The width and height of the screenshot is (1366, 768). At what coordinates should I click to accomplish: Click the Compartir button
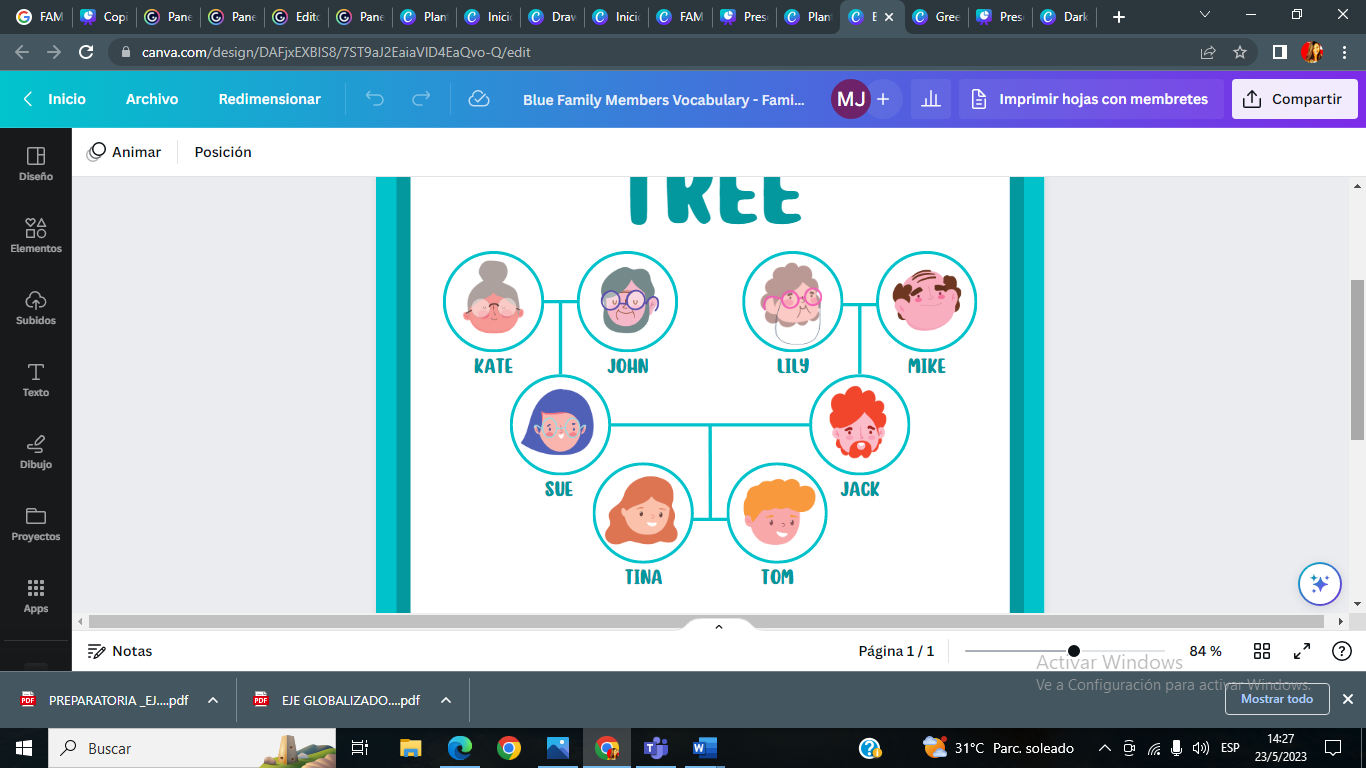click(x=1294, y=99)
